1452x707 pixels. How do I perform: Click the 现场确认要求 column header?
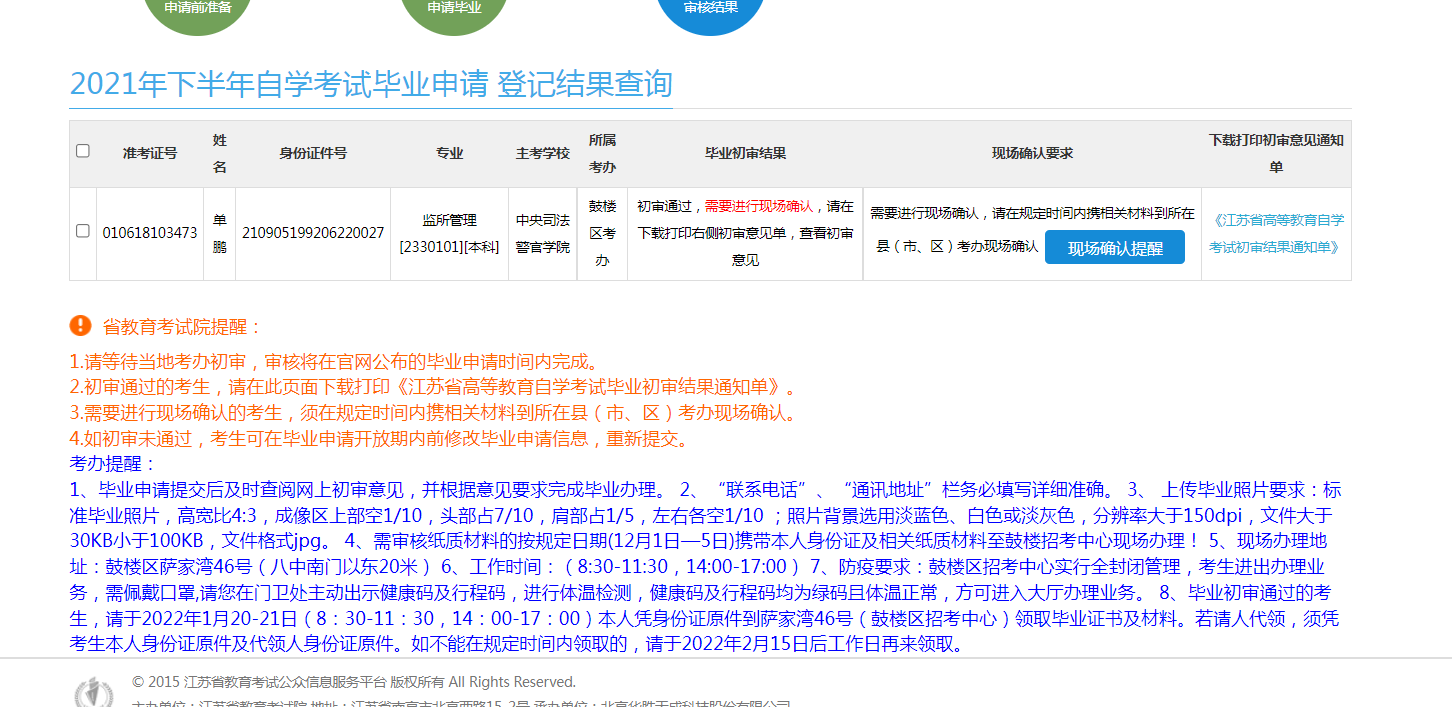coord(1032,153)
